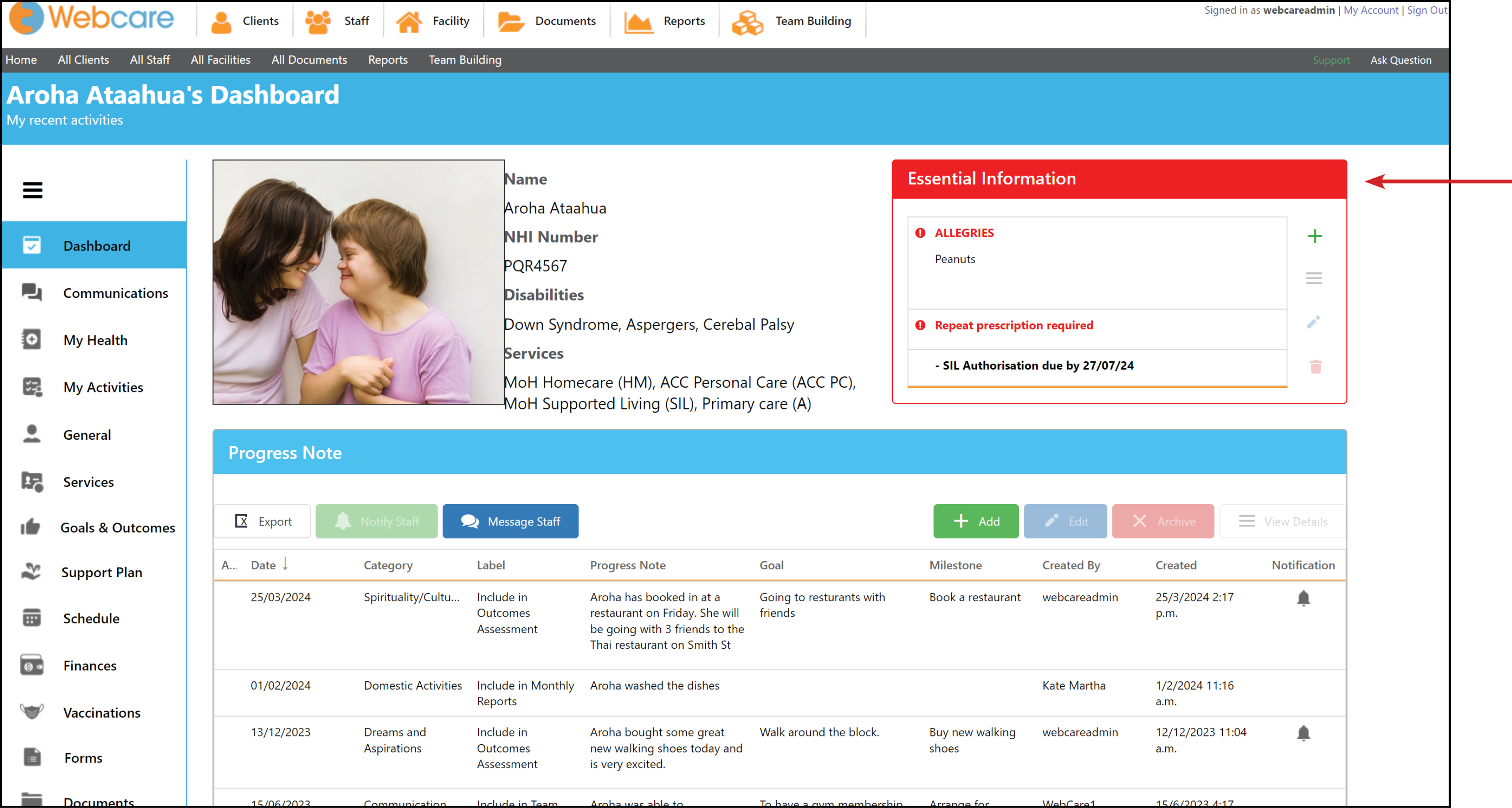Viewport: 1512px width, 808px height.
Task: Toggle notification bell on the 13/12/2023 entry
Action: [1304, 732]
